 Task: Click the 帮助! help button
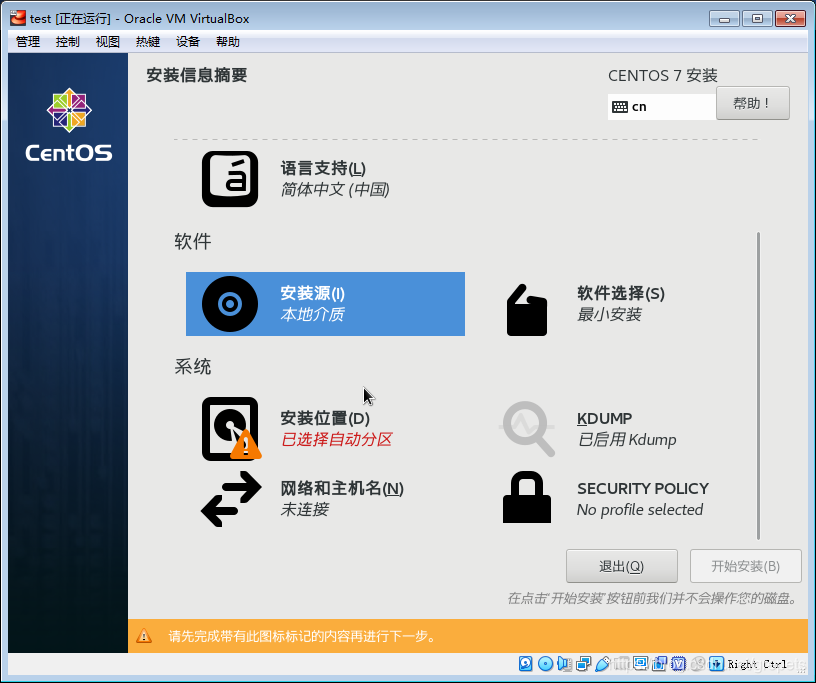point(753,103)
